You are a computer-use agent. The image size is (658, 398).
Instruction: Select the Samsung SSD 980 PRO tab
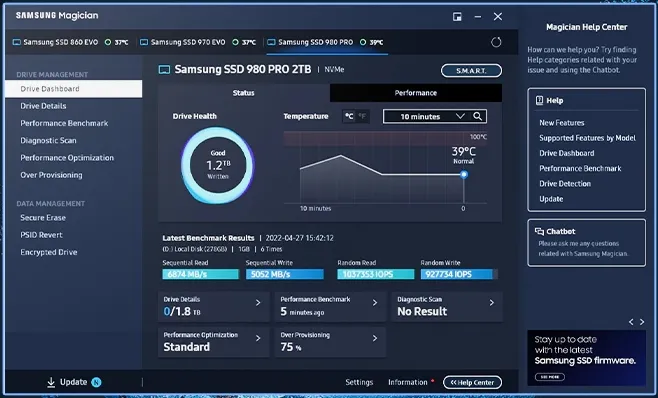click(326, 42)
